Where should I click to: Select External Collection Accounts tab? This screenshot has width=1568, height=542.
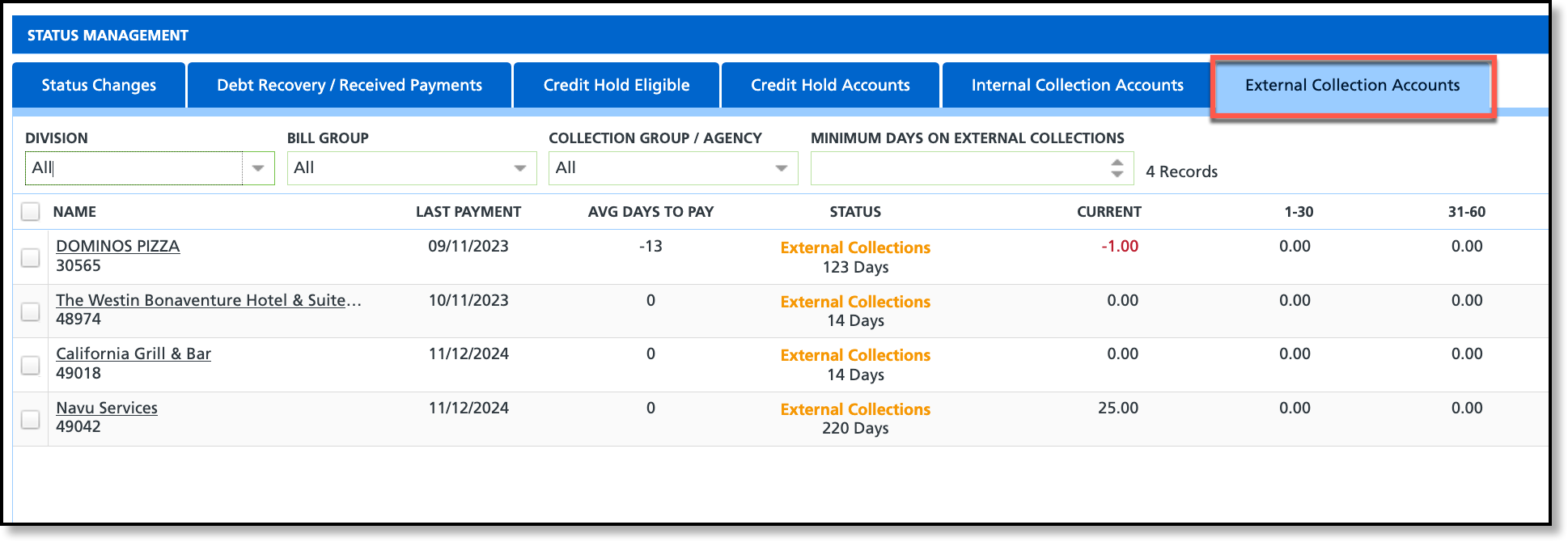[x=1353, y=85]
